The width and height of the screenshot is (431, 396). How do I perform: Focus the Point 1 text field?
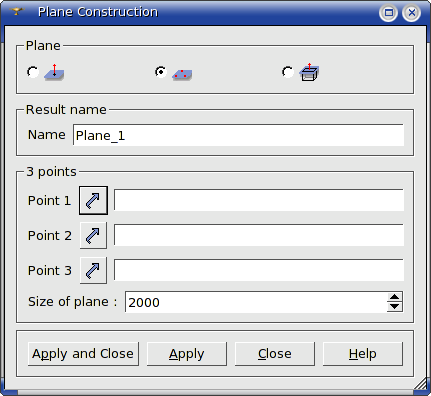(x=259, y=200)
